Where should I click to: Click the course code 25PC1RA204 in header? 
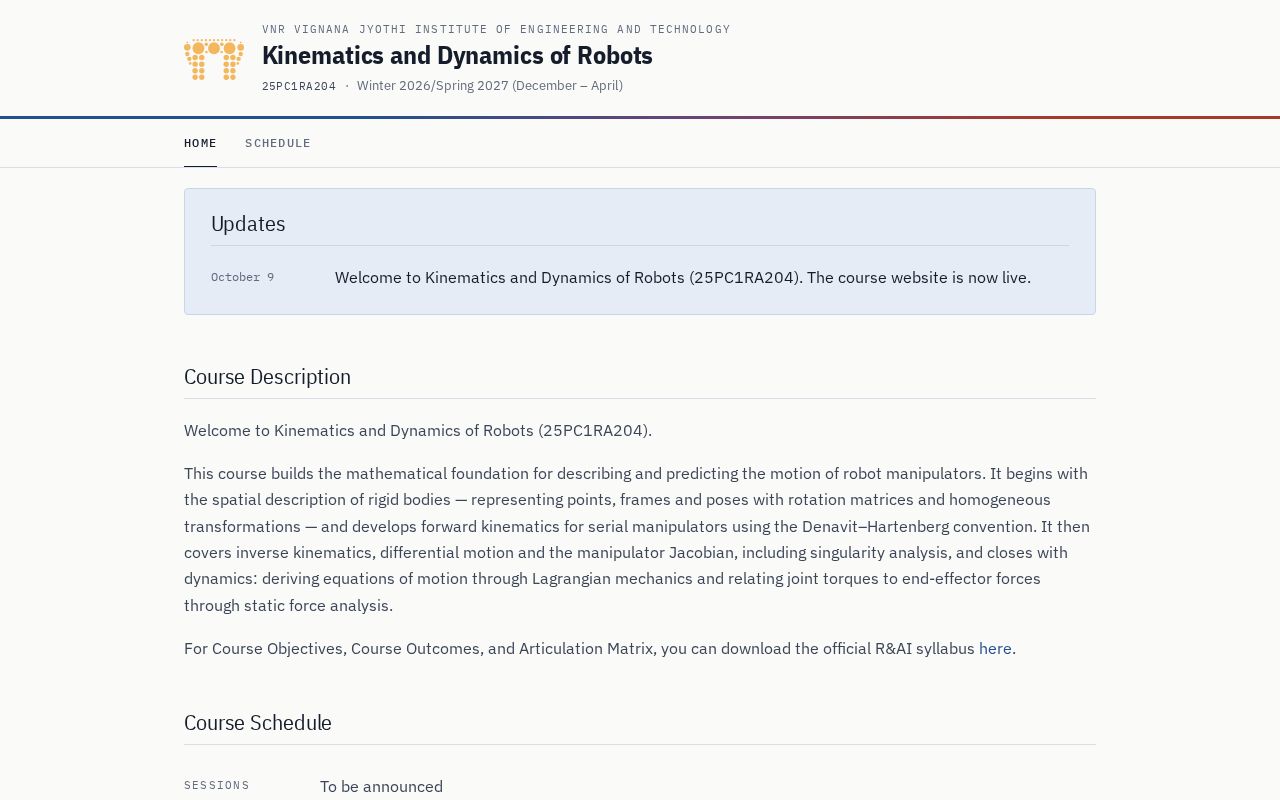click(299, 86)
